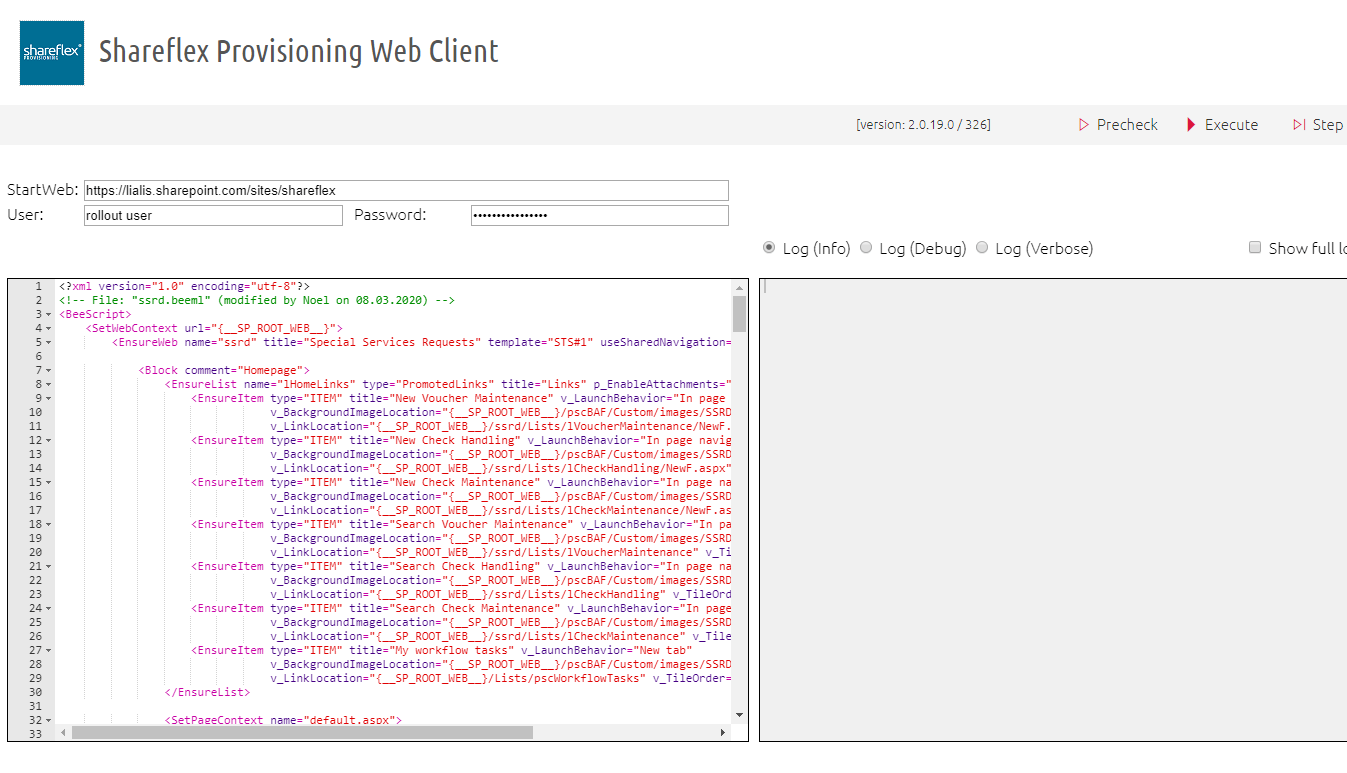Collapse the Block Homepage fold on line 7
Screen dimensions: 1347x773
[49, 370]
